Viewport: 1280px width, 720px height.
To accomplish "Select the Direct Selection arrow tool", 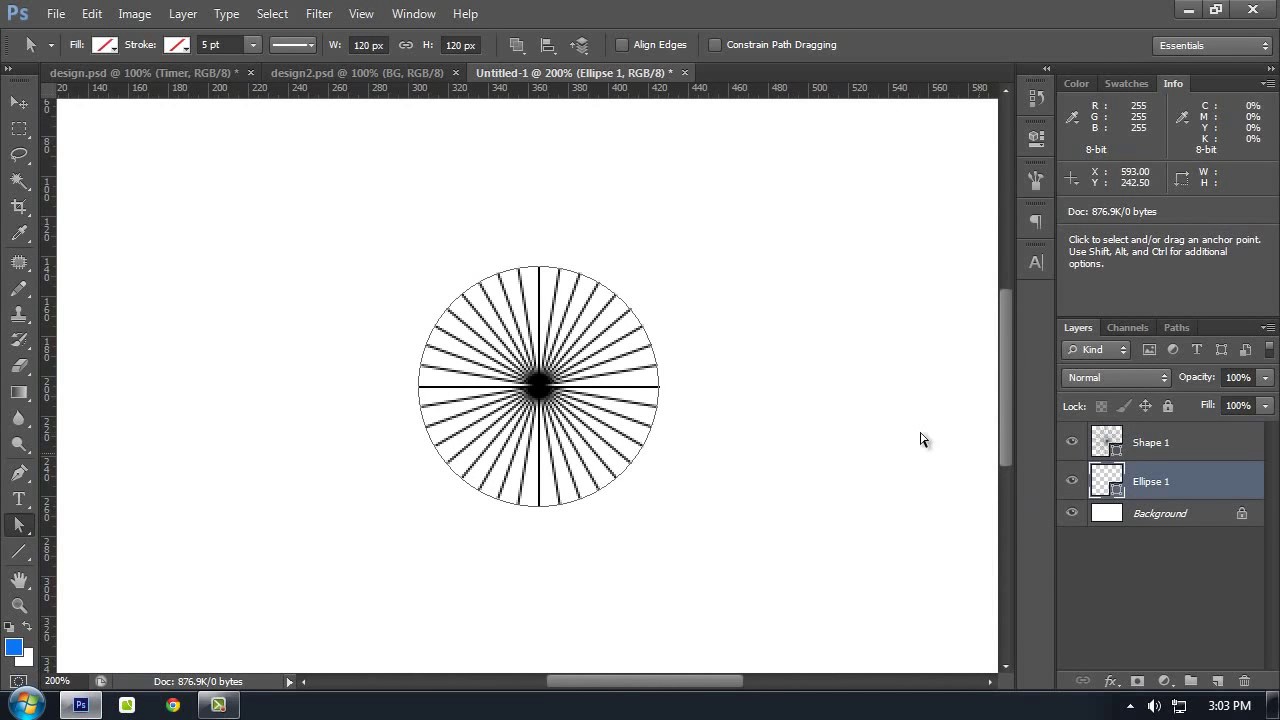I will point(19,524).
